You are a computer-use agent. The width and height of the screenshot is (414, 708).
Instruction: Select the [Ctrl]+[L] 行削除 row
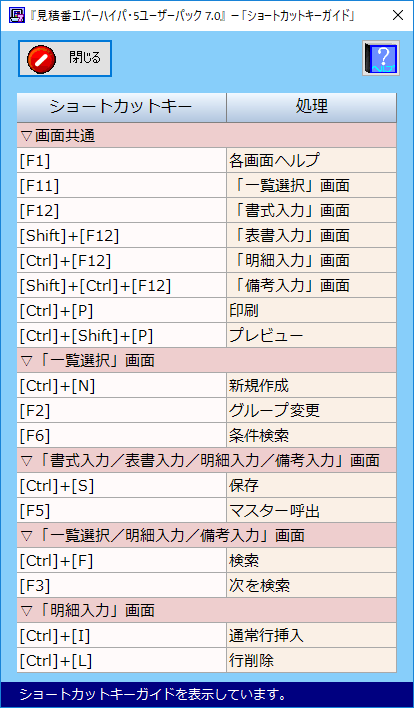pyautogui.click(x=207, y=661)
